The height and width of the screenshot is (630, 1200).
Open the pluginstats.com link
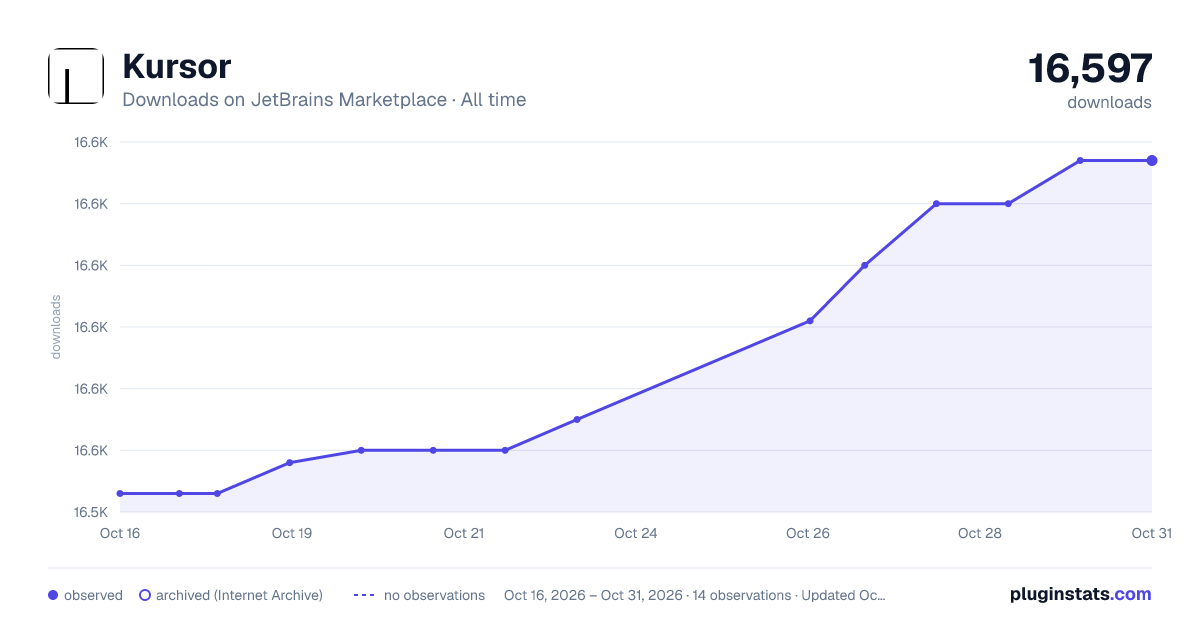[x=1081, y=594]
